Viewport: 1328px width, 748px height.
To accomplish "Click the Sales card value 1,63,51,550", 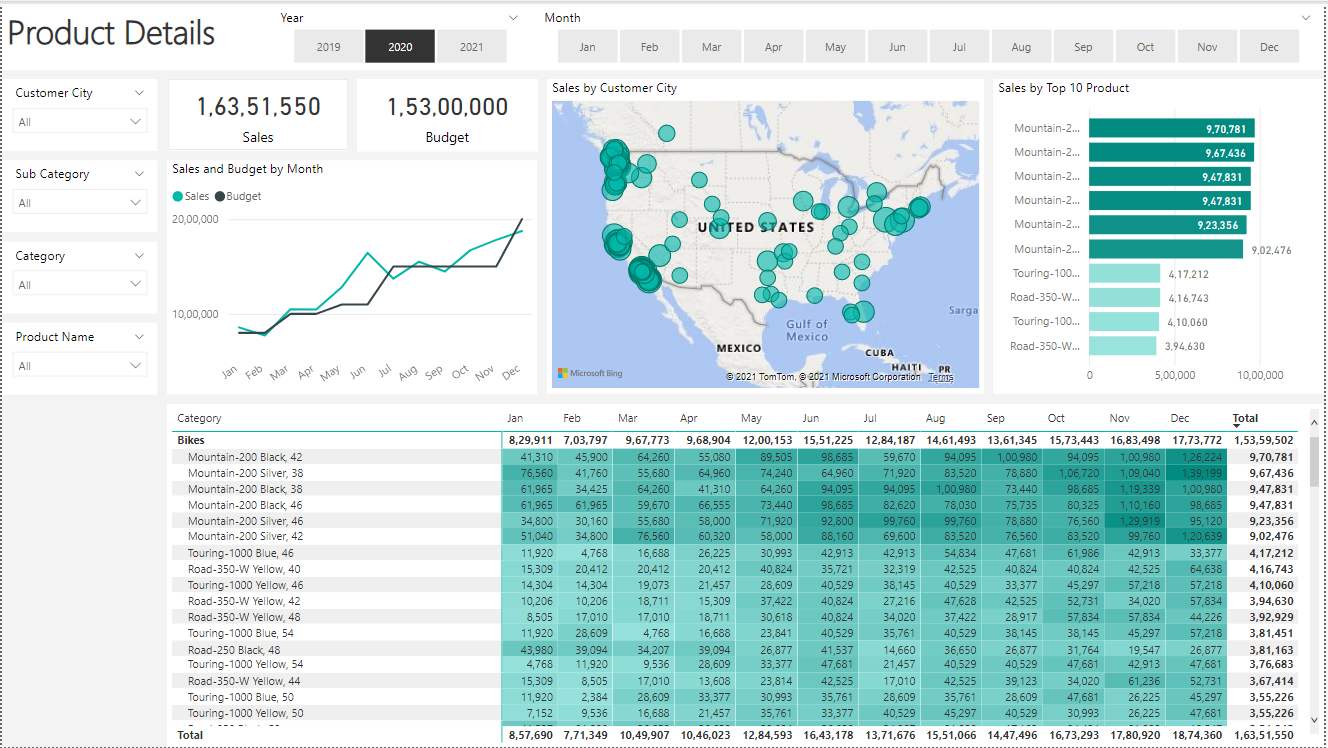I will click(x=258, y=107).
